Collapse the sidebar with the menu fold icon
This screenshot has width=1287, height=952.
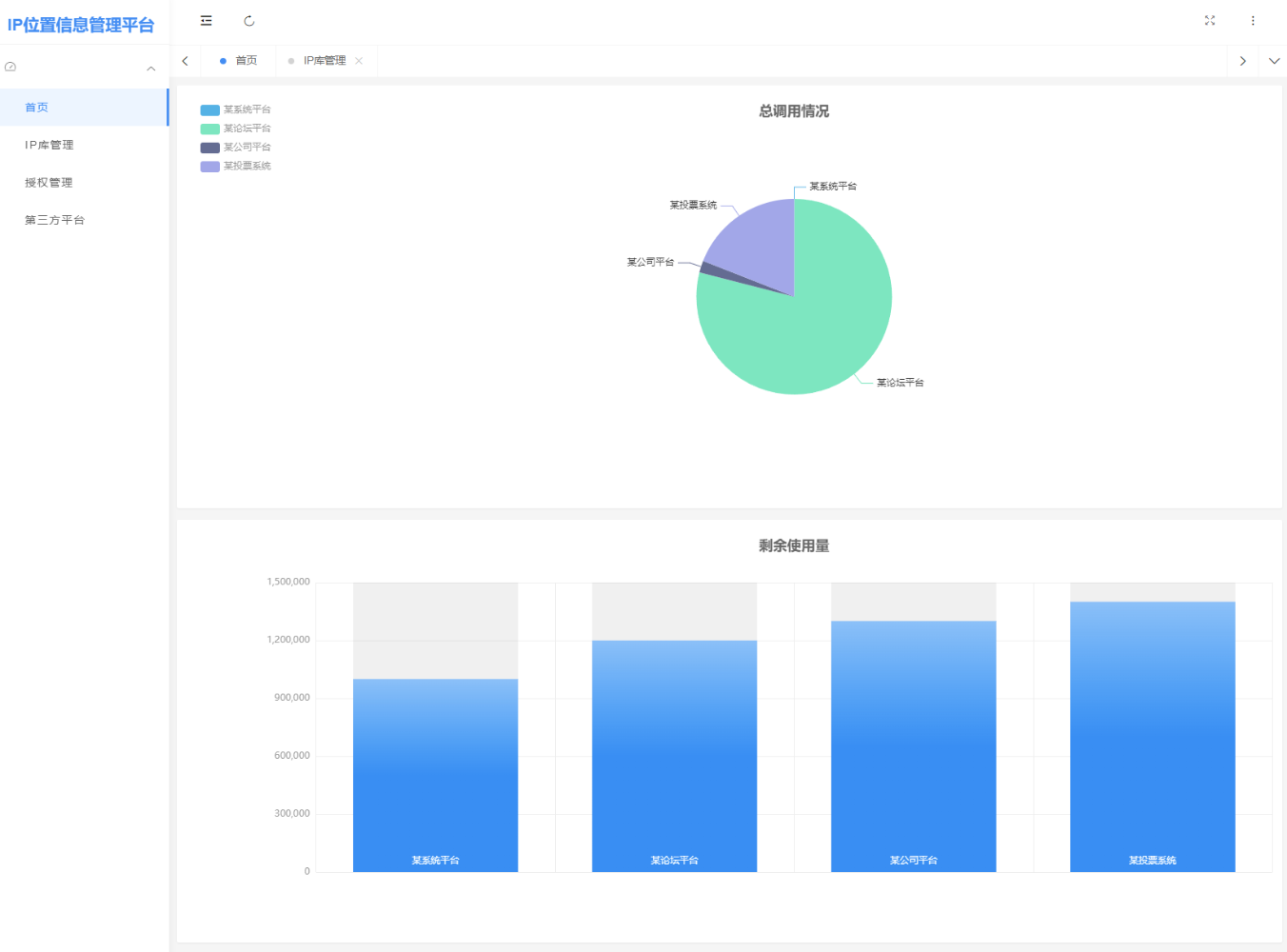(x=206, y=21)
